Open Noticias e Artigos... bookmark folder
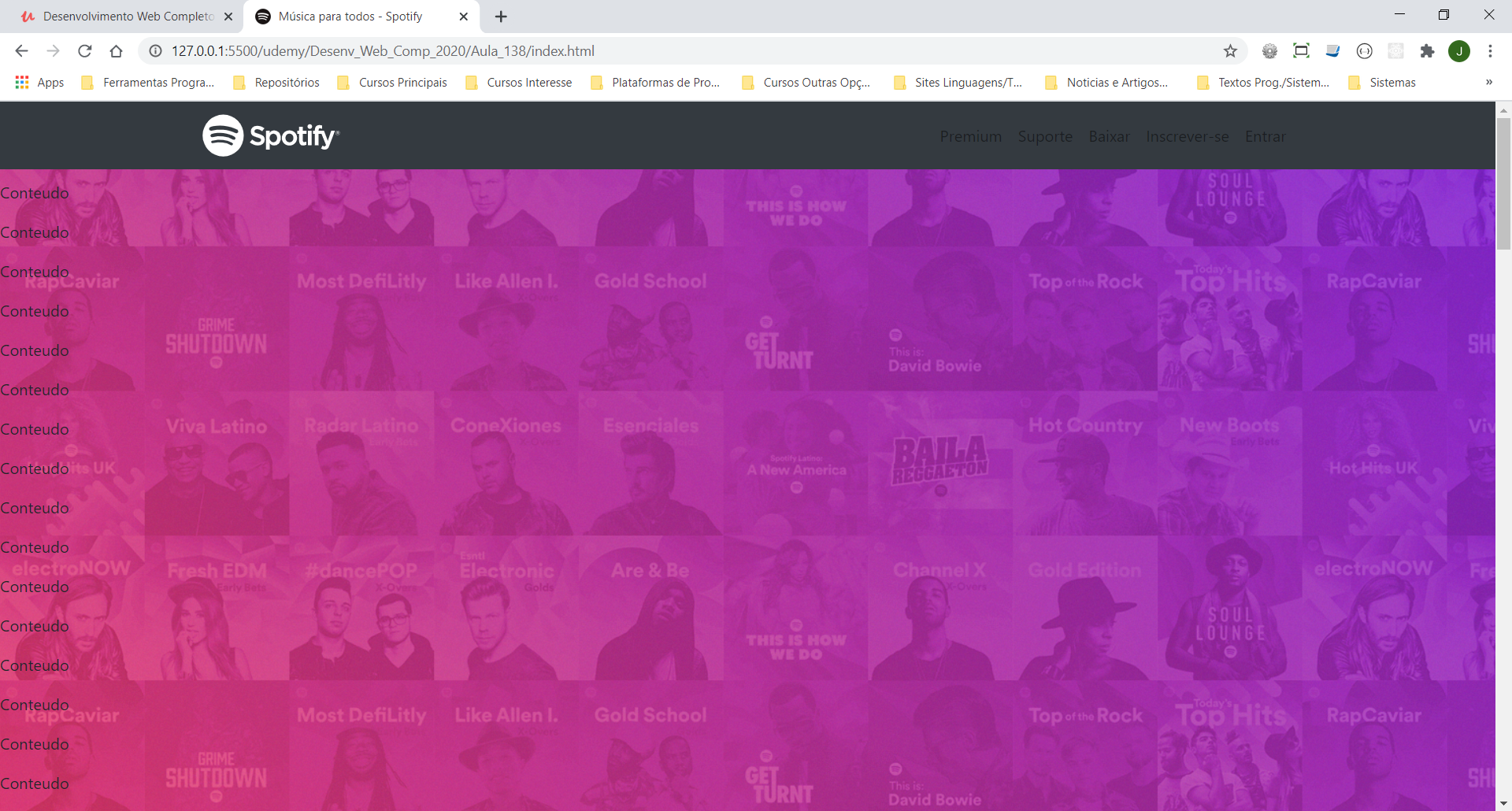The height and width of the screenshot is (811, 1512). click(x=1106, y=83)
